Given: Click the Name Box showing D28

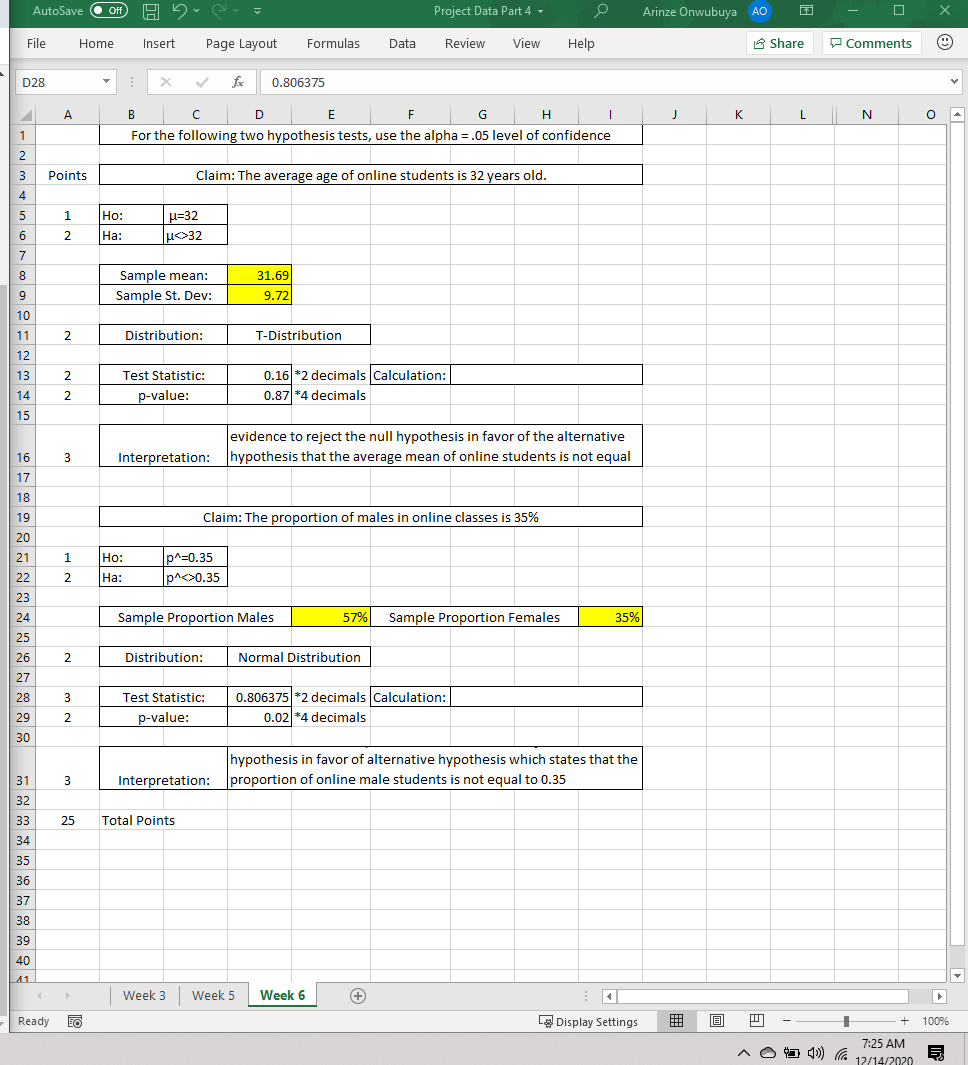Looking at the screenshot, I should 58,82.
